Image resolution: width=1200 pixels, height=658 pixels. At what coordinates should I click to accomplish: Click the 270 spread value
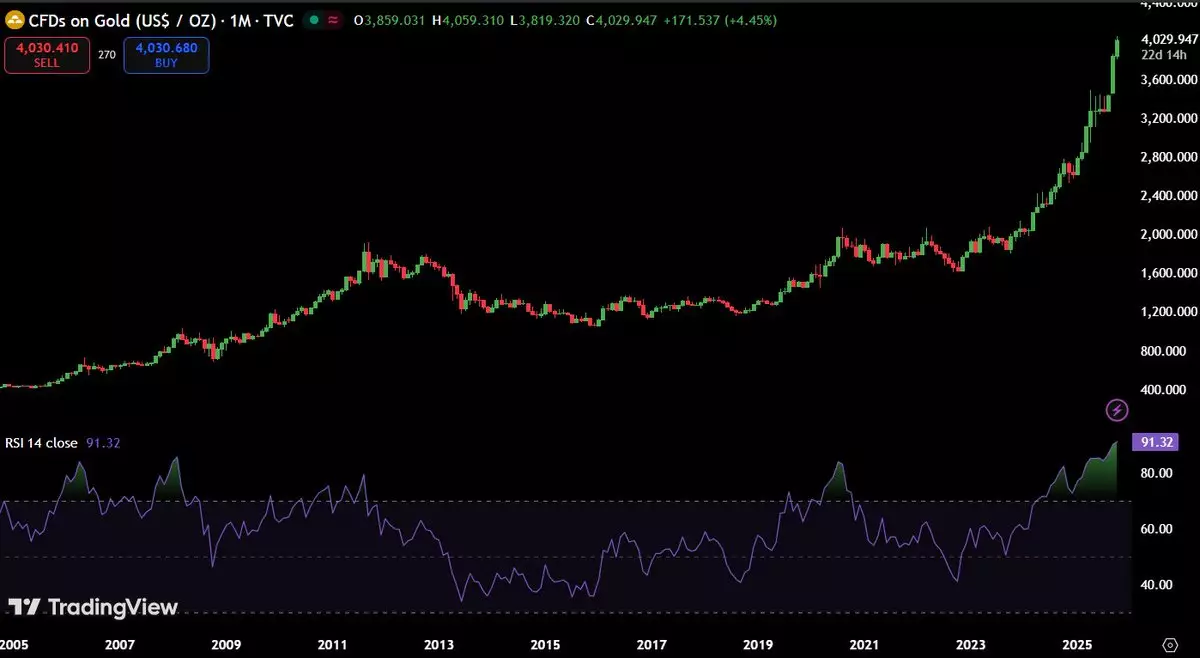coord(107,56)
